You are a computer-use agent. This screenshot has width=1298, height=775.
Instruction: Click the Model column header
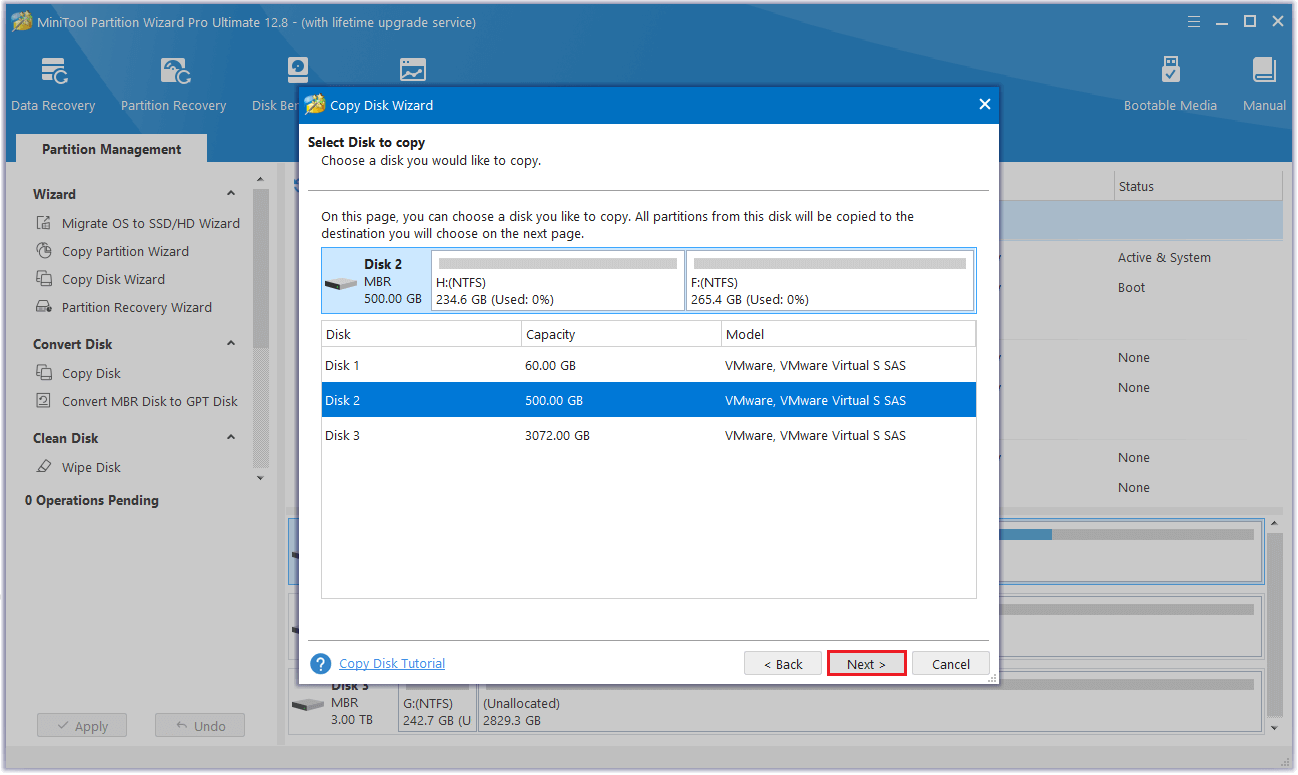coord(848,334)
